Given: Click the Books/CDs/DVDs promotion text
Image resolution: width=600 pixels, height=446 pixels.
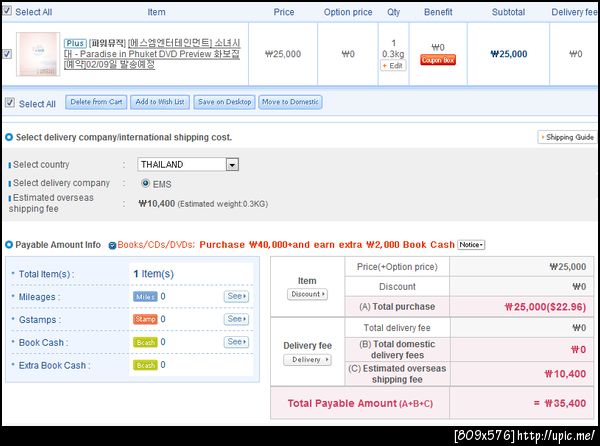Looking at the screenshot, I should pyautogui.click(x=286, y=245).
